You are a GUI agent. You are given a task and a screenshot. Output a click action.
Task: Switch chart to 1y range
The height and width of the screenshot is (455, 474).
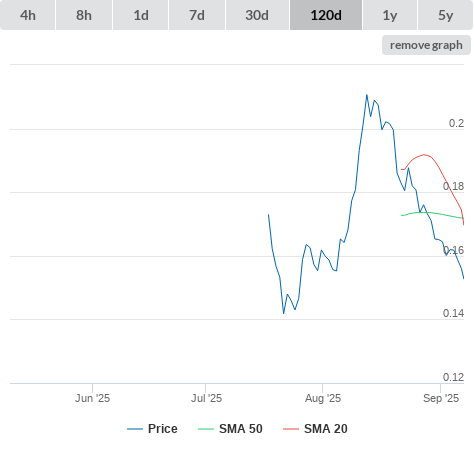coord(390,15)
